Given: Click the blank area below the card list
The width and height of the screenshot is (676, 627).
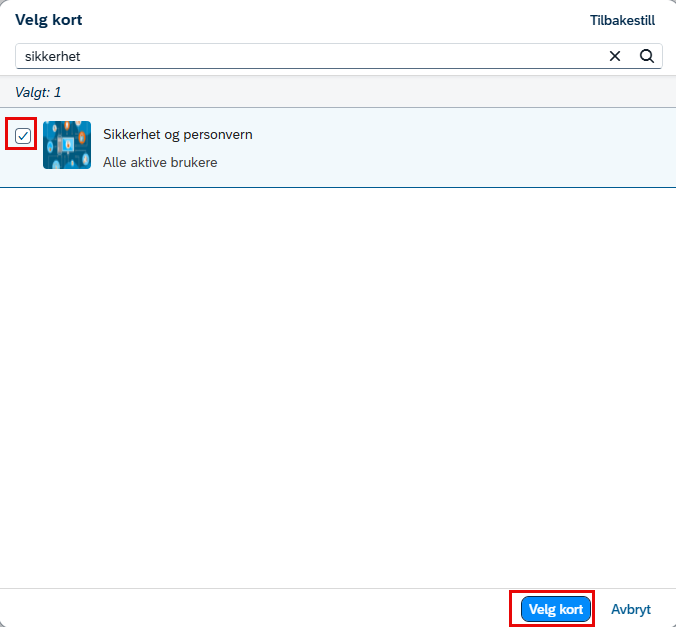Looking at the screenshot, I should [x=338, y=388].
